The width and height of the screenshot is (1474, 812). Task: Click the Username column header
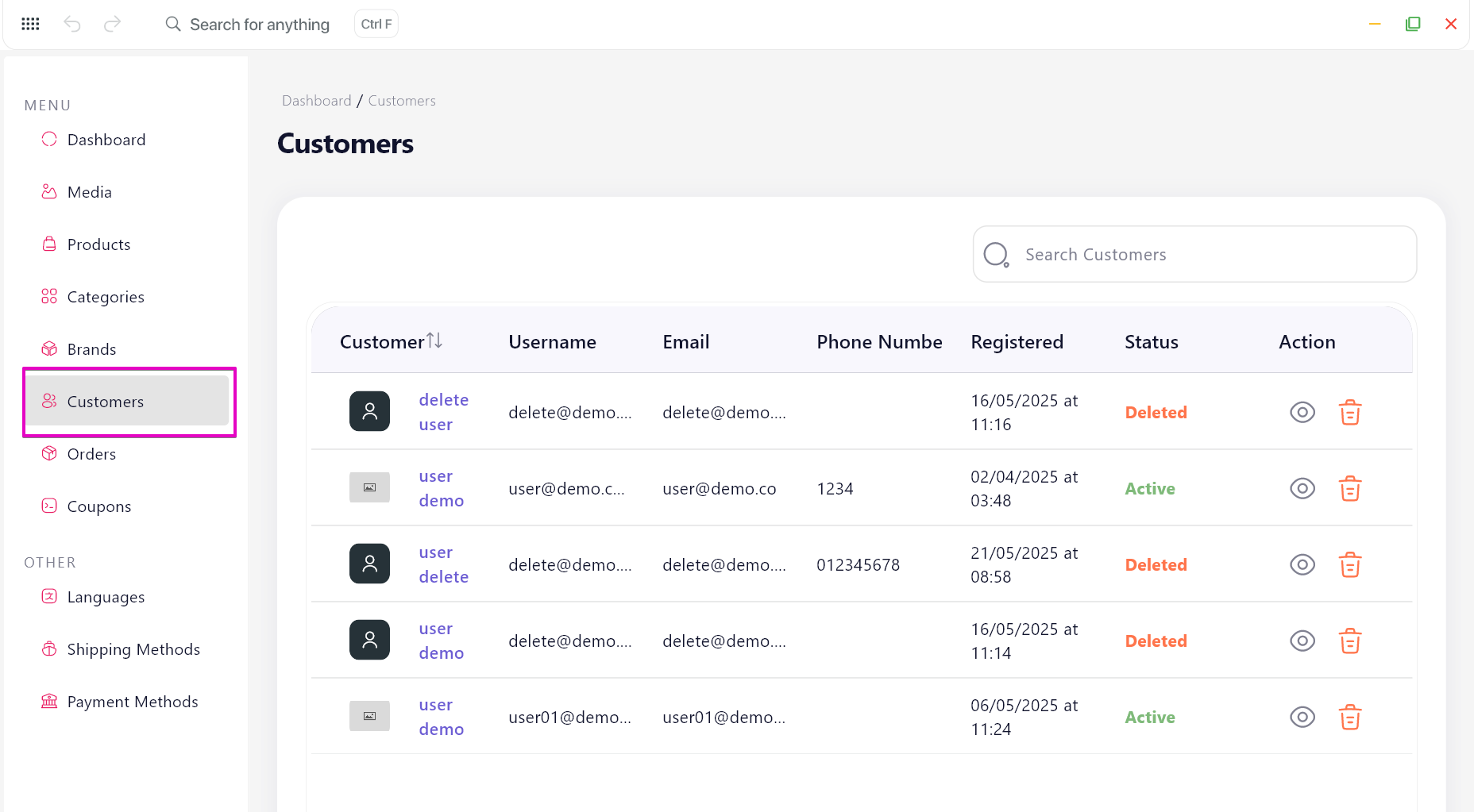552,342
